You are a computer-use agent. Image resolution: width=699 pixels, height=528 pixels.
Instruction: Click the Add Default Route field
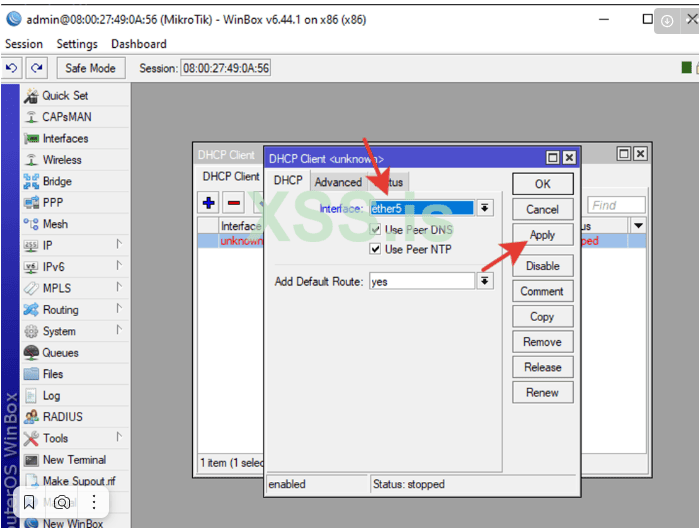422,281
